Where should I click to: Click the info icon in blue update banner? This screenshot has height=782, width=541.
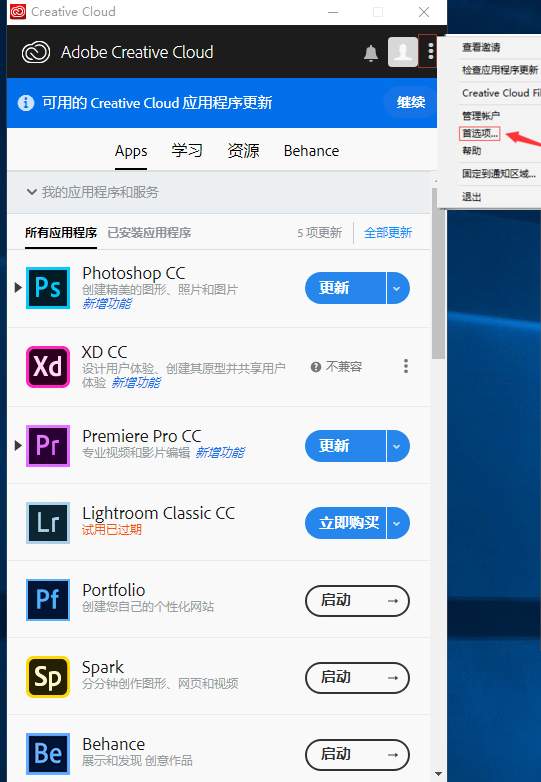point(26,103)
